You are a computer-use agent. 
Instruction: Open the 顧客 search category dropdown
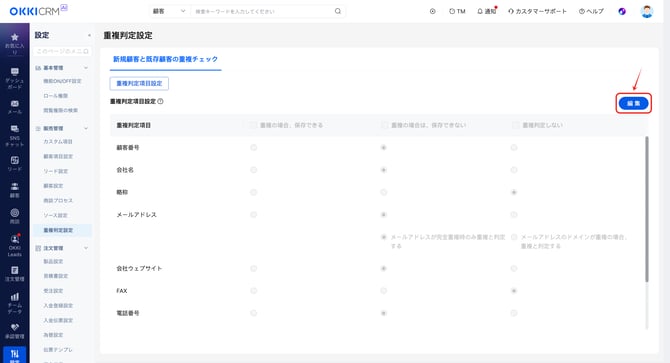point(169,12)
